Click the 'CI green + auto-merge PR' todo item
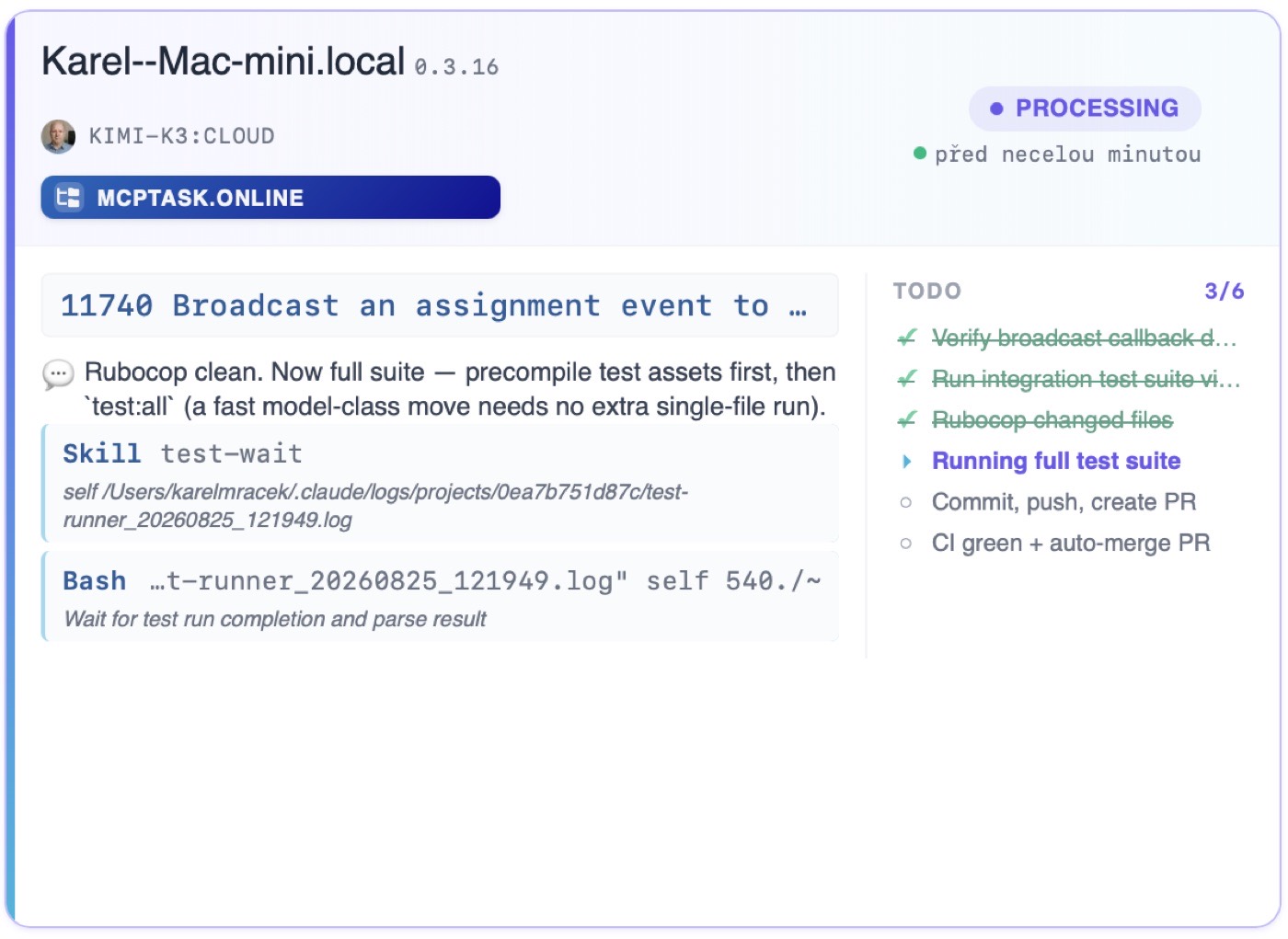This screenshot has height=939, width=1288. click(x=1071, y=544)
